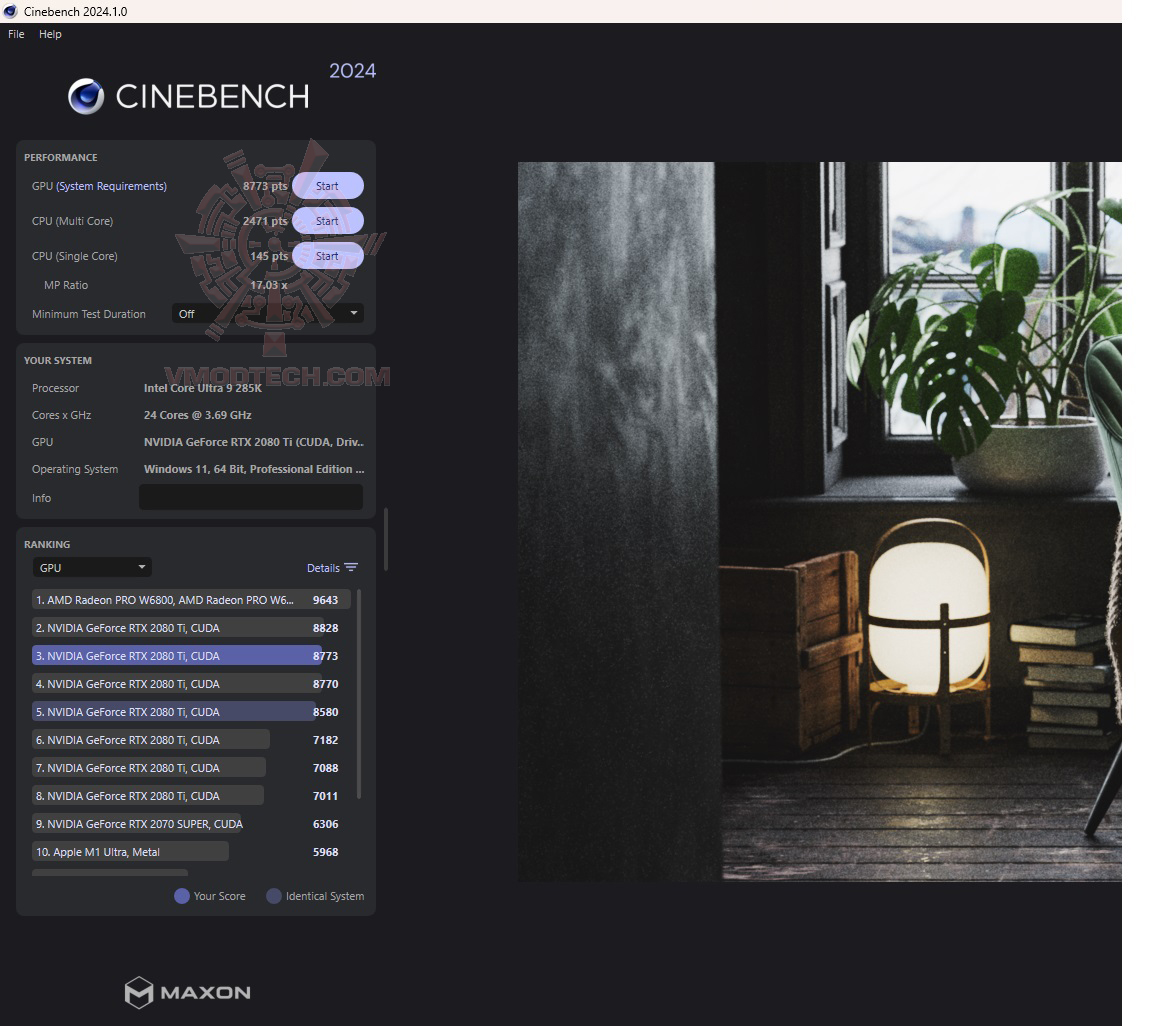Viewport: 1152px width, 1026px height.
Task: Click the Details filter icon
Action: coord(351,567)
